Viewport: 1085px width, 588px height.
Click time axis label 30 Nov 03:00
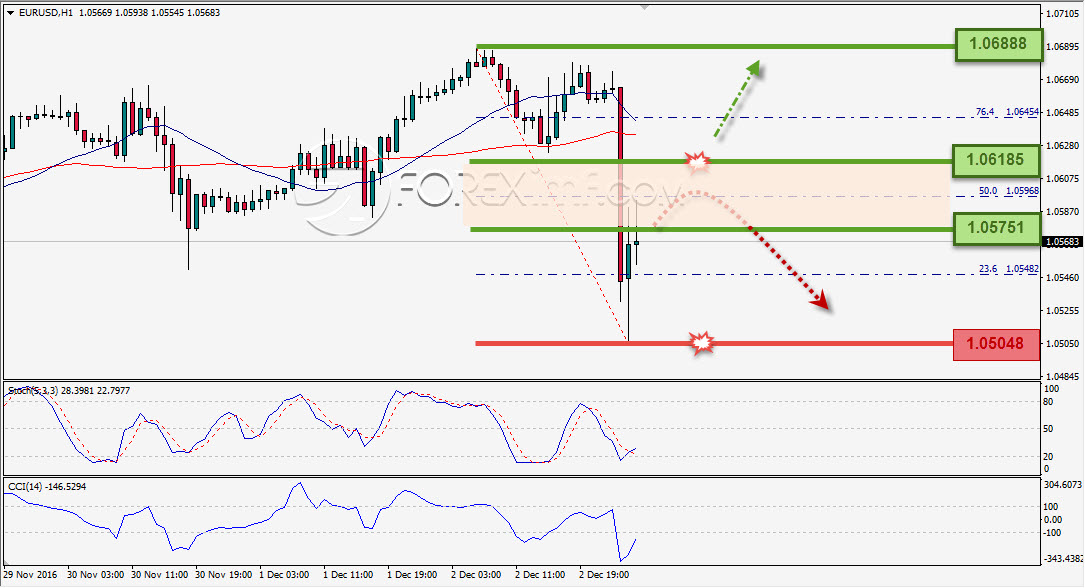point(95,575)
